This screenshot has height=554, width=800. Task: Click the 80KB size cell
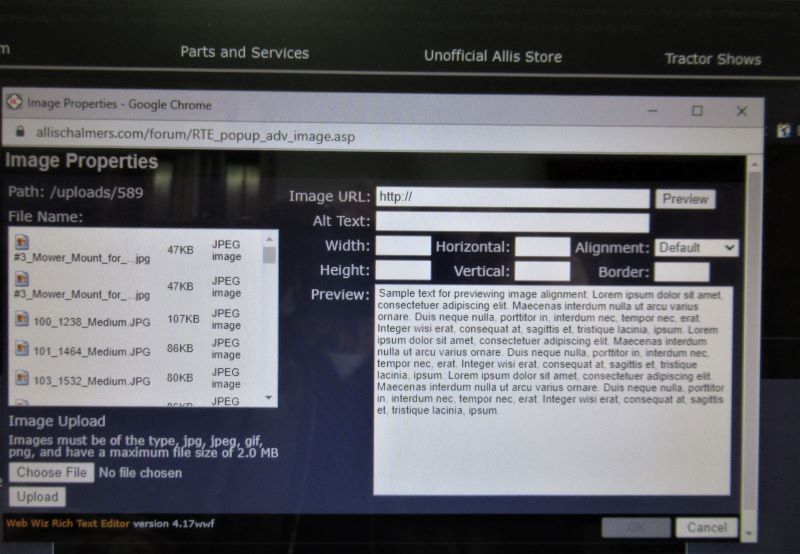[x=180, y=378]
